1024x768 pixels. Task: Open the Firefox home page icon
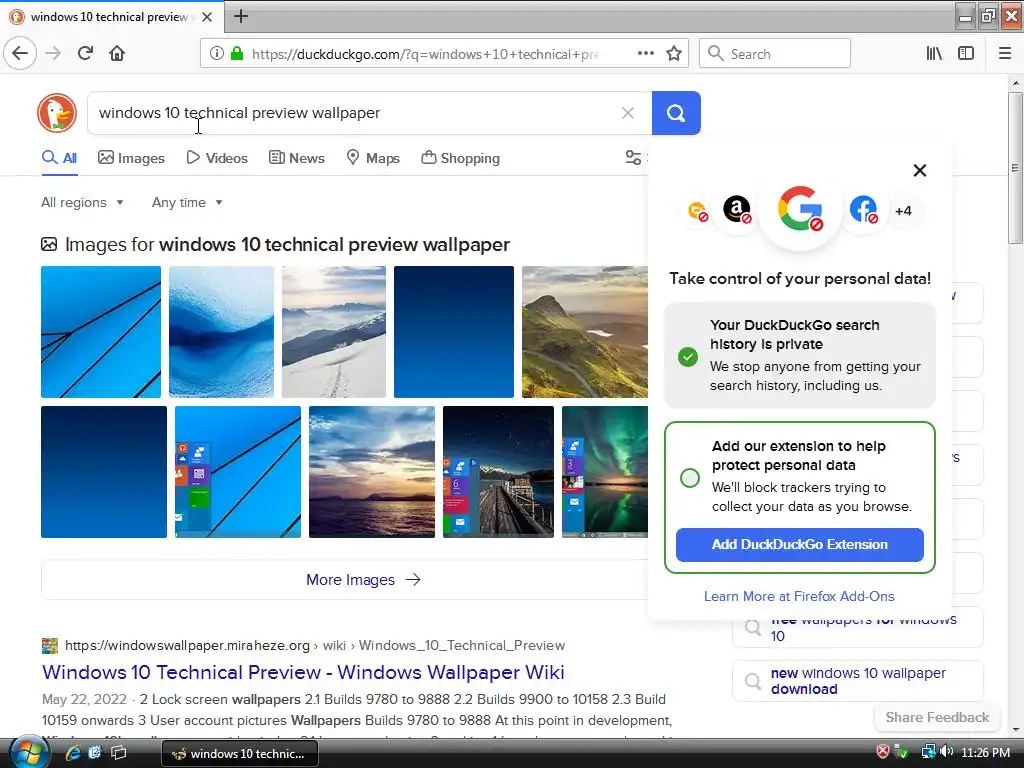tap(117, 54)
